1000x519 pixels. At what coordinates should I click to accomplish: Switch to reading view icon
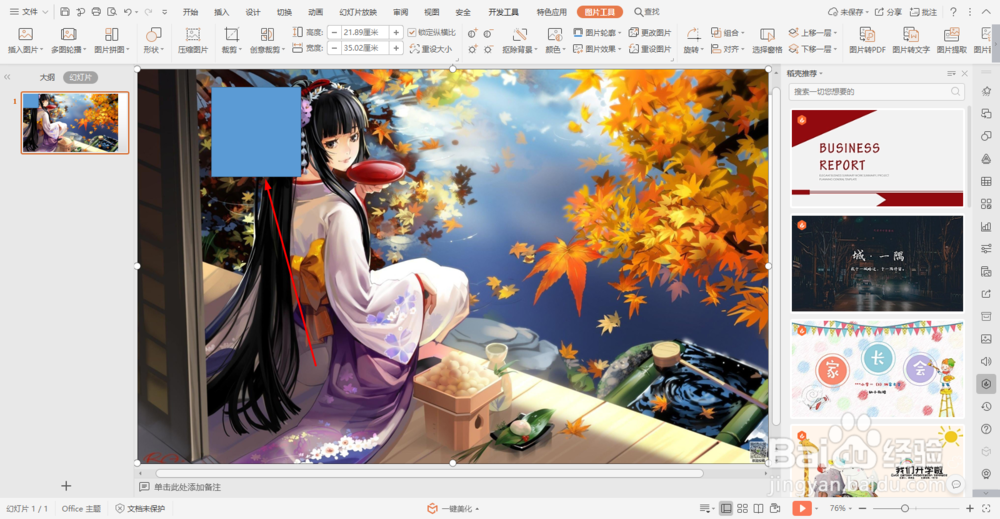pyautogui.click(x=758, y=508)
